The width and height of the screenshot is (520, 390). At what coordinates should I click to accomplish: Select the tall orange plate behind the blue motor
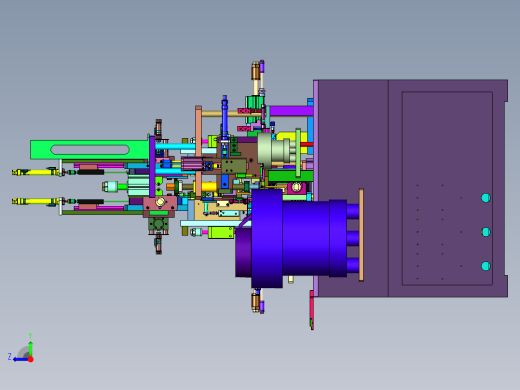point(361,235)
